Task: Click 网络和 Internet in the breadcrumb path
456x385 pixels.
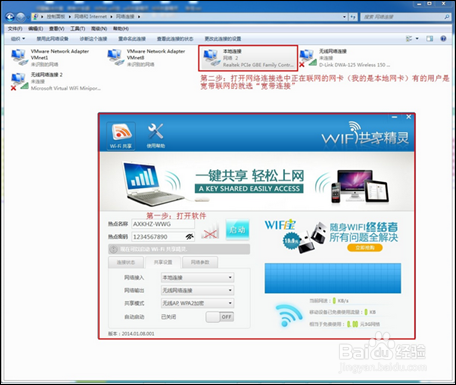Action: [x=91, y=17]
